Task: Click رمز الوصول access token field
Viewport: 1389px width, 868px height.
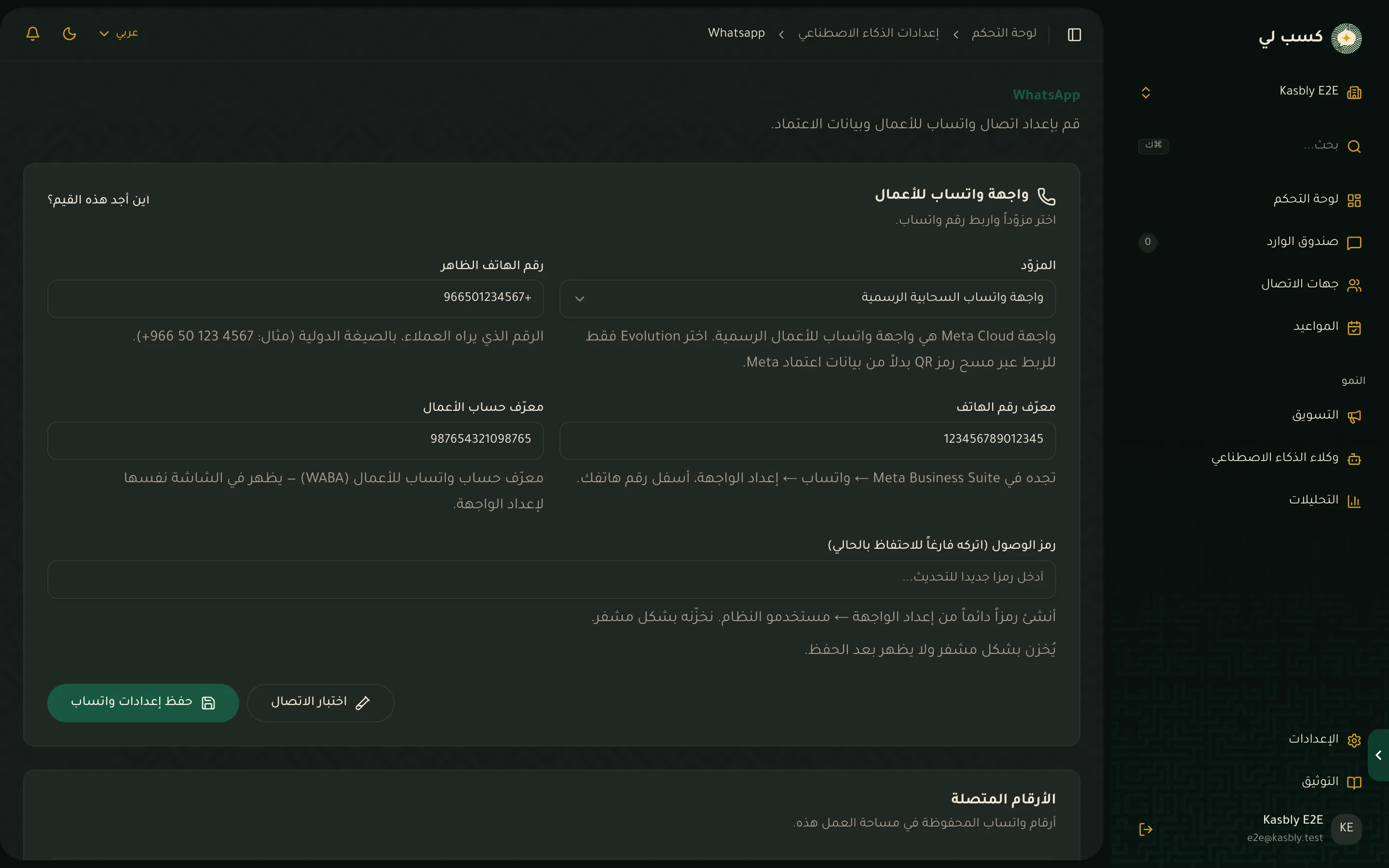Action: click(x=552, y=579)
